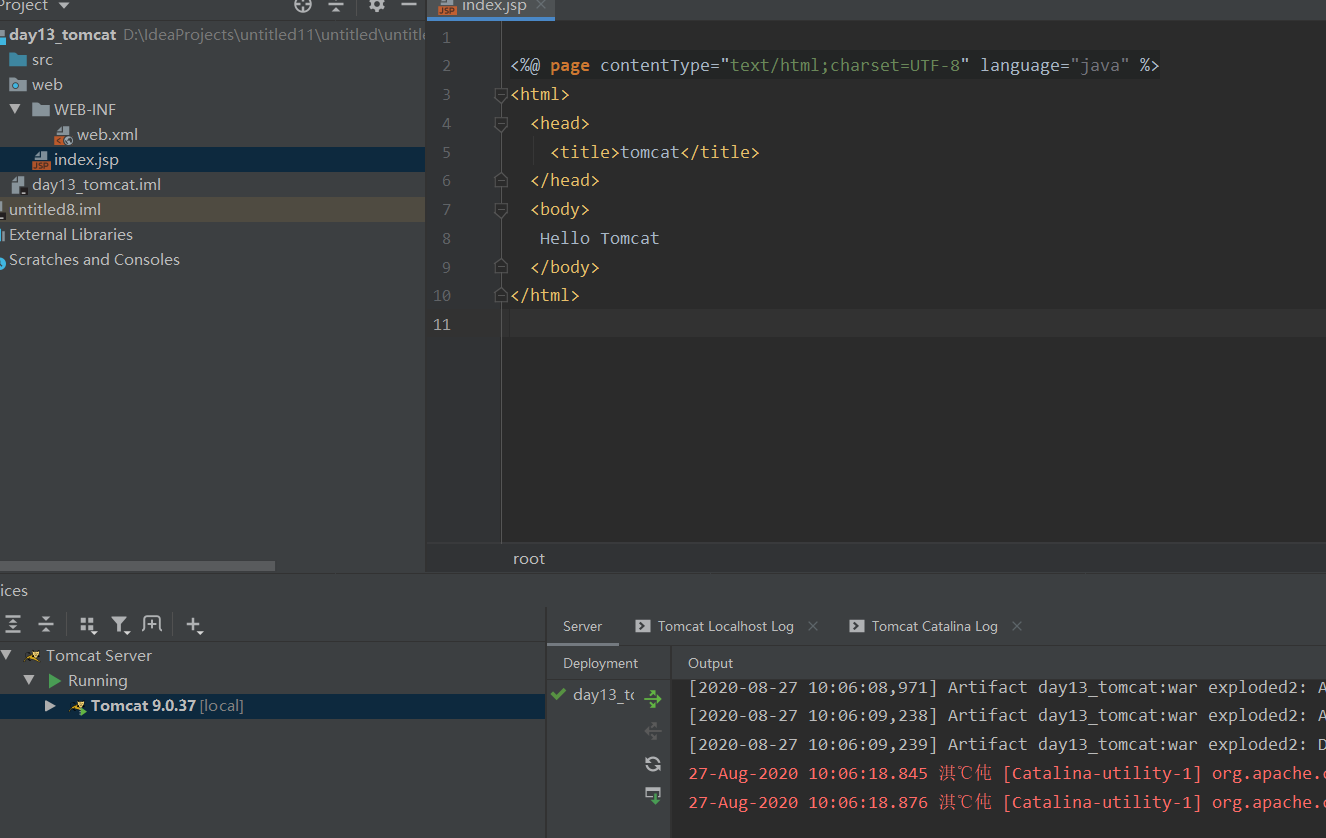
Task: Click the fold end marker at line 6
Action: tap(501, 181)
